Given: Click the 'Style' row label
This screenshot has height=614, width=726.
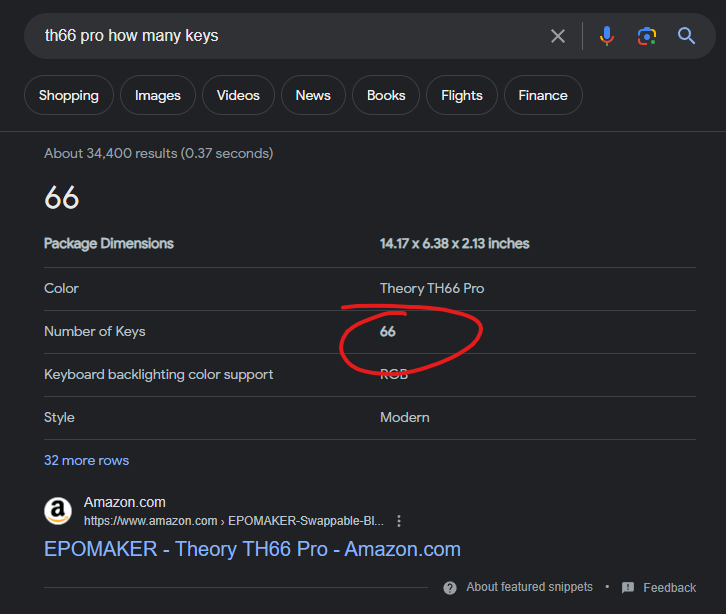Looking at the screenshot, I should (x=59, y=418).
